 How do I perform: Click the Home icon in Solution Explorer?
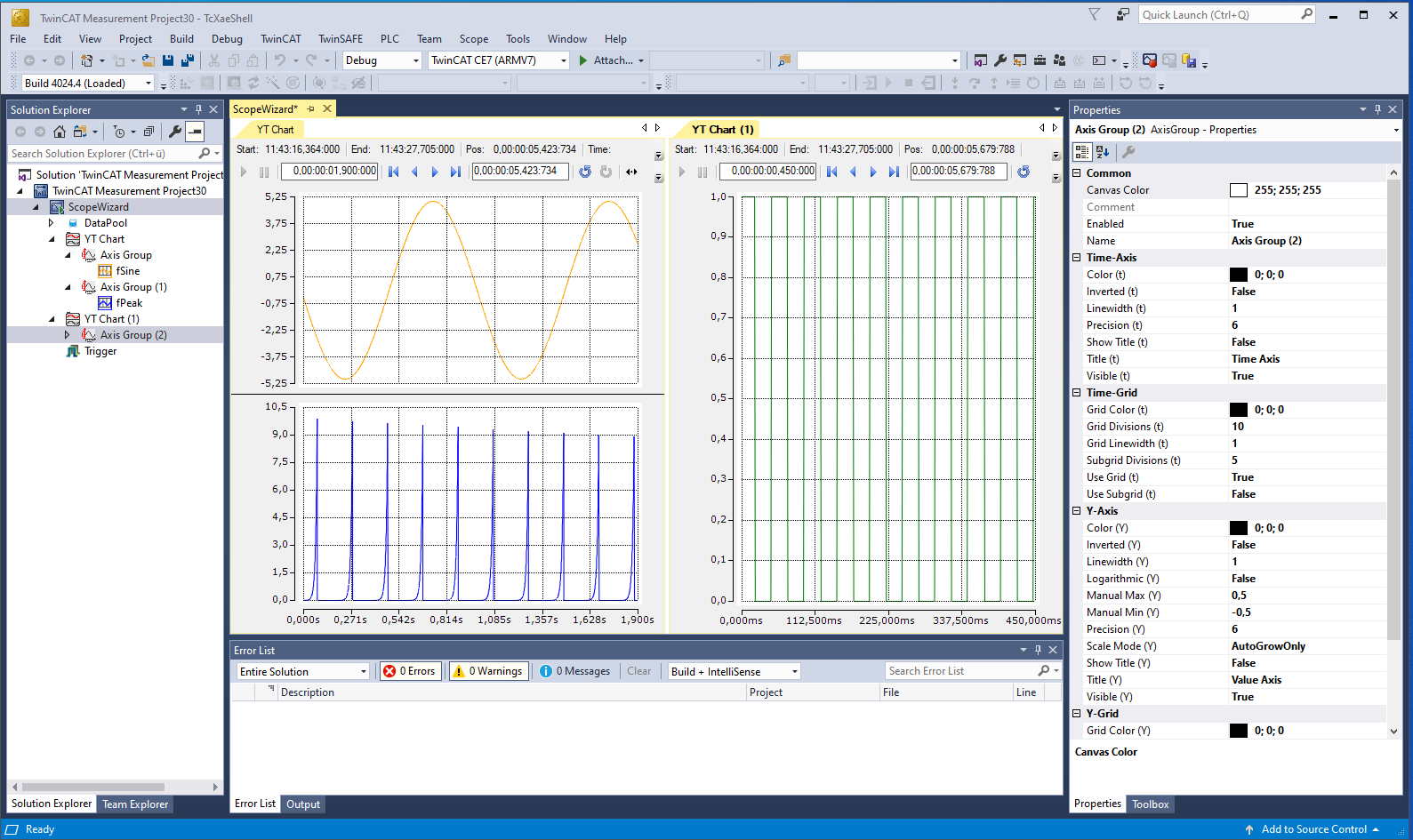pos(60,132)
